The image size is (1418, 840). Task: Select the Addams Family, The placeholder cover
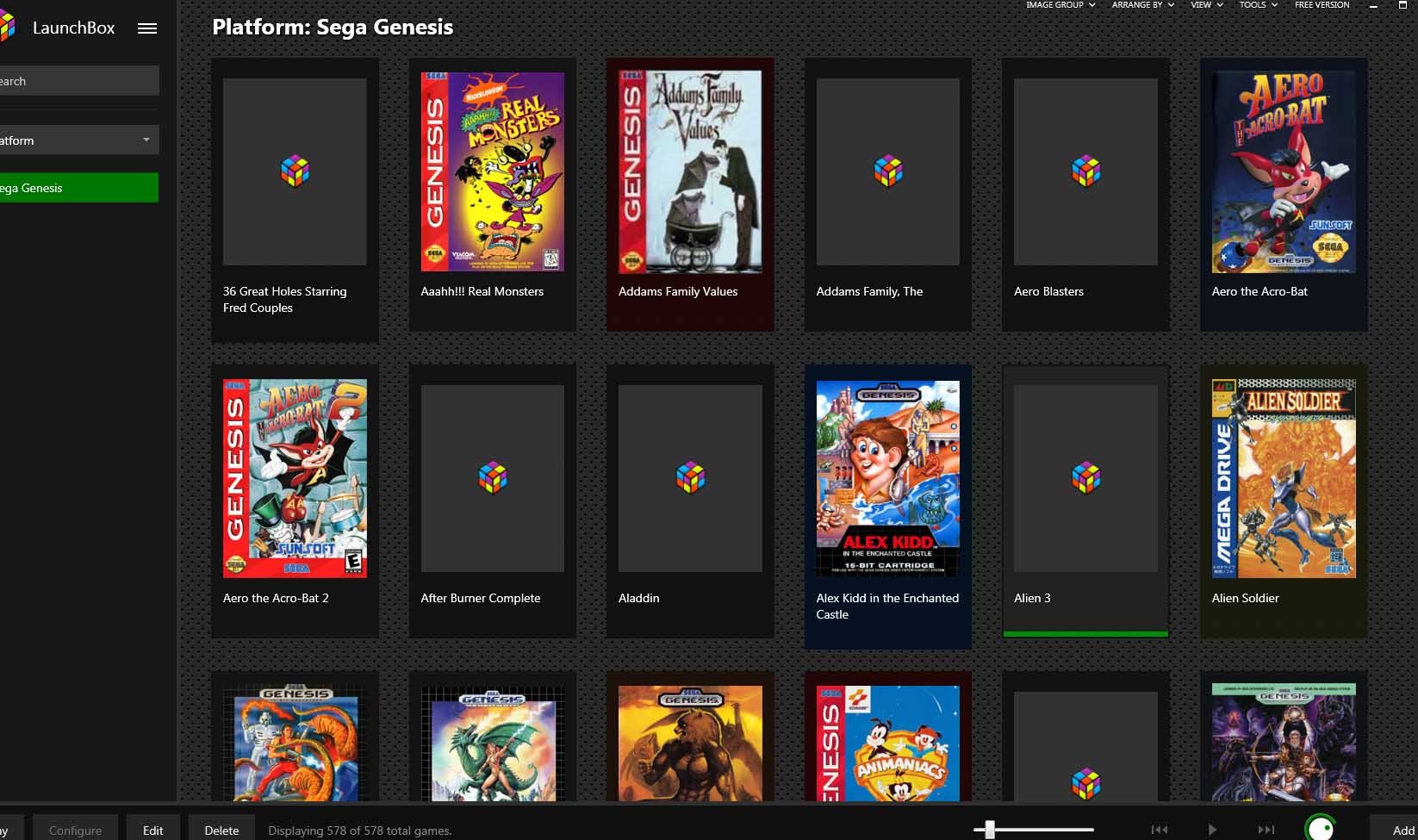[x=888, y=172]
